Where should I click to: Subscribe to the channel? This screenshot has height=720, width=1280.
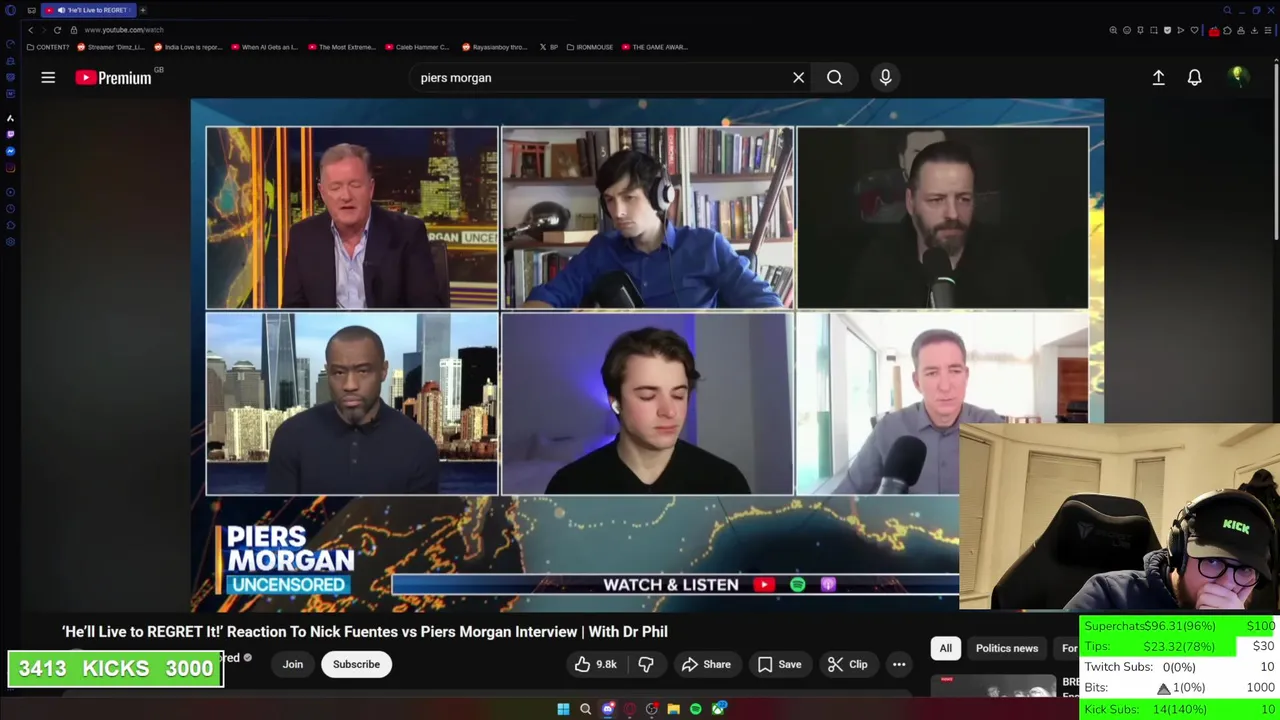(356, 664)
